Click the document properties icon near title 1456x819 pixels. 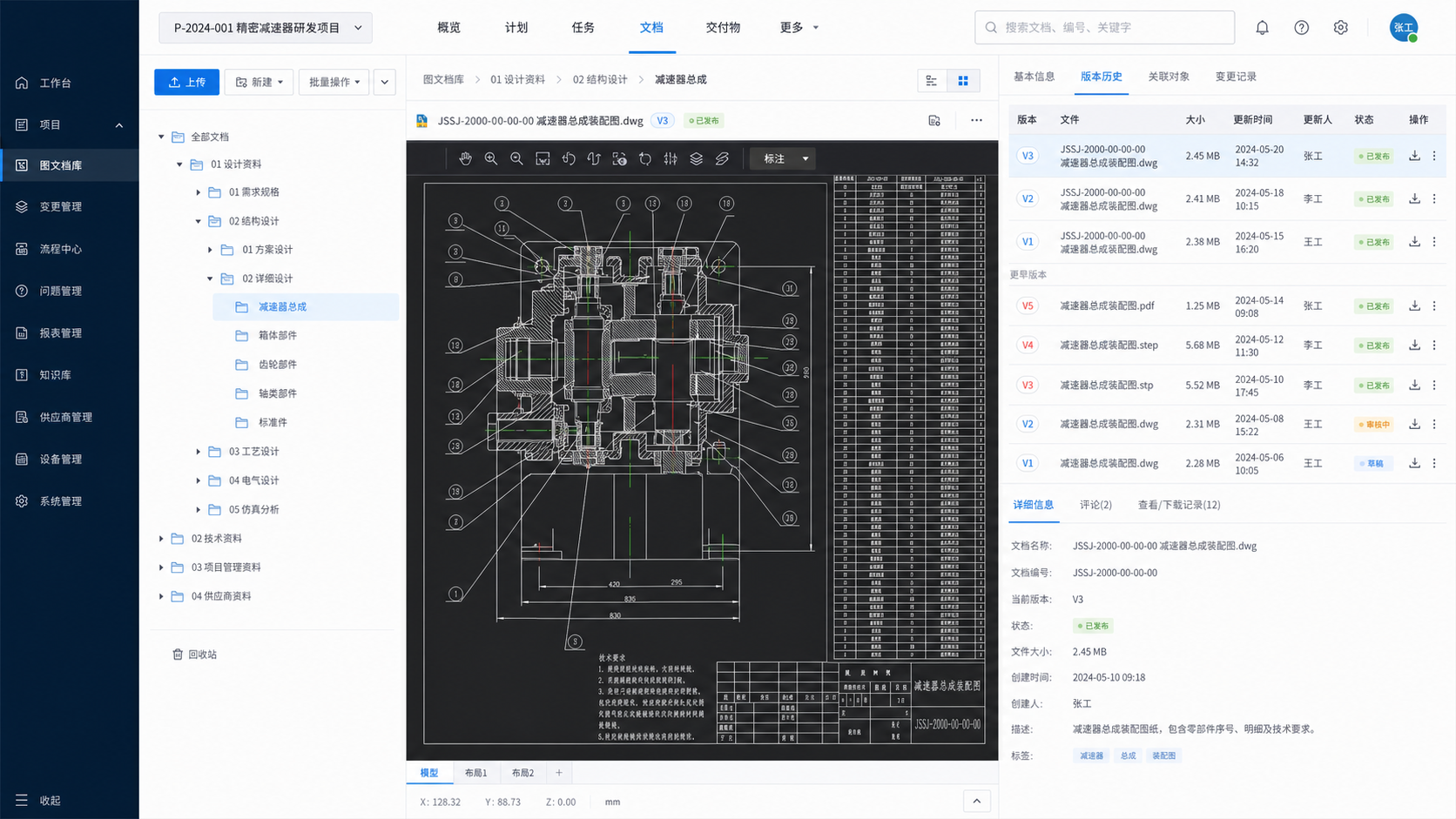click(x=934, y=120)
